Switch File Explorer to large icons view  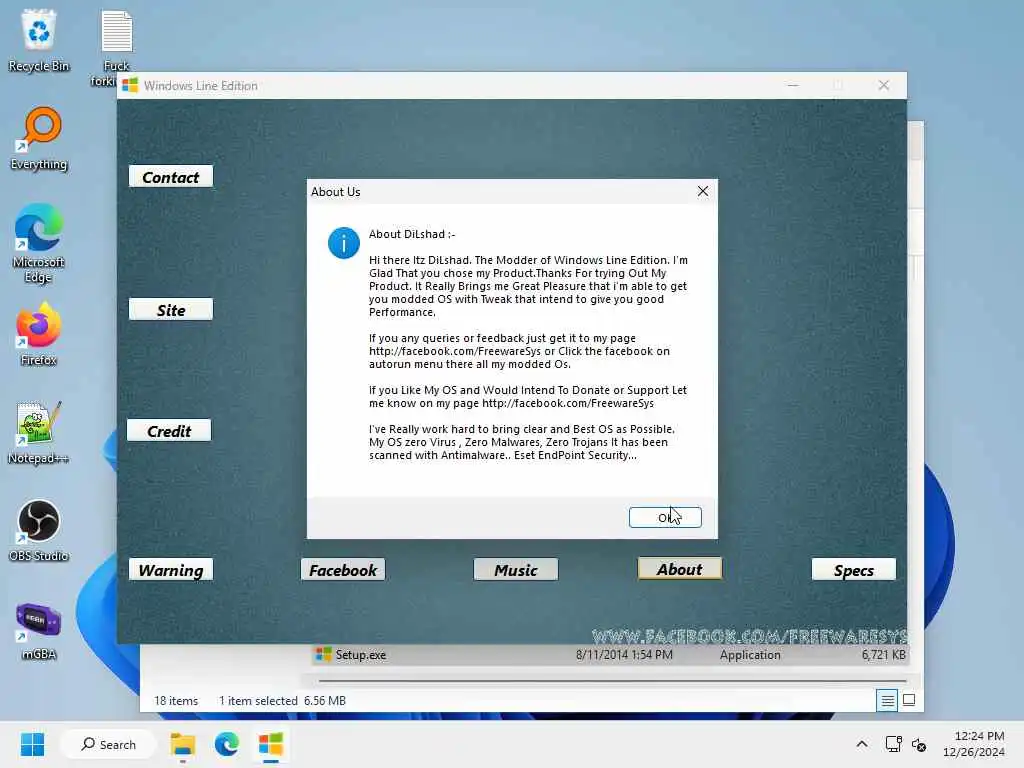point(909,701)
